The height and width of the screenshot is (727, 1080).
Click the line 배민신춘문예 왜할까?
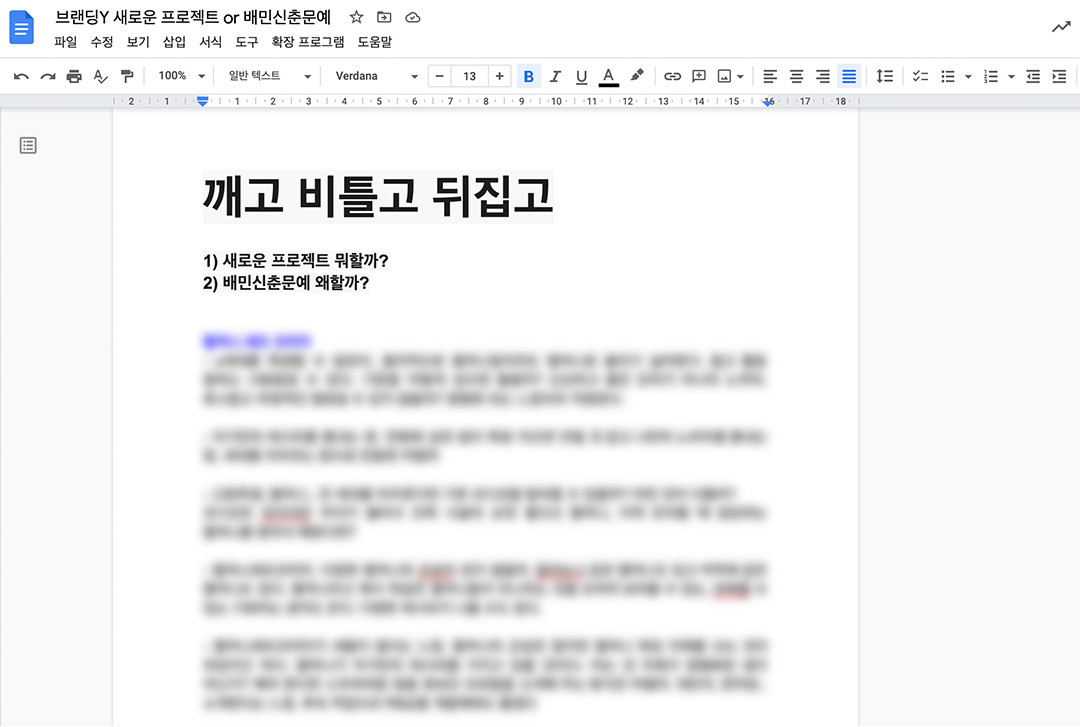pyautogui.click(x=296, y=283)
